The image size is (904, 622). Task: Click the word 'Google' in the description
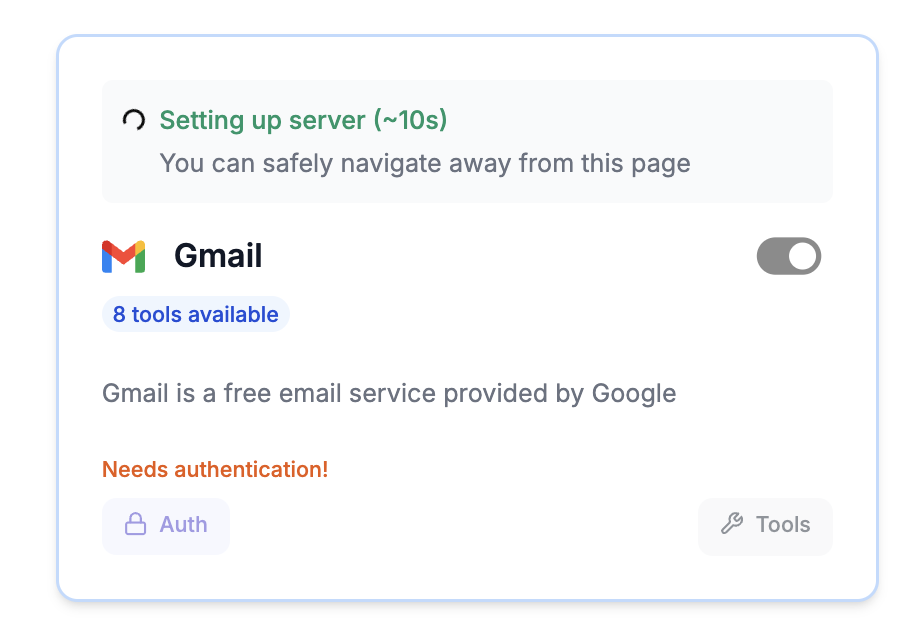[634, 393]
